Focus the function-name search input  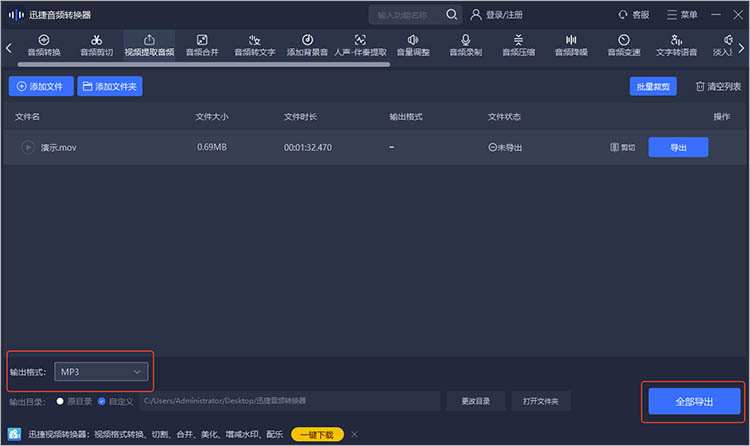pyautogui.click(x=407, y=15)
